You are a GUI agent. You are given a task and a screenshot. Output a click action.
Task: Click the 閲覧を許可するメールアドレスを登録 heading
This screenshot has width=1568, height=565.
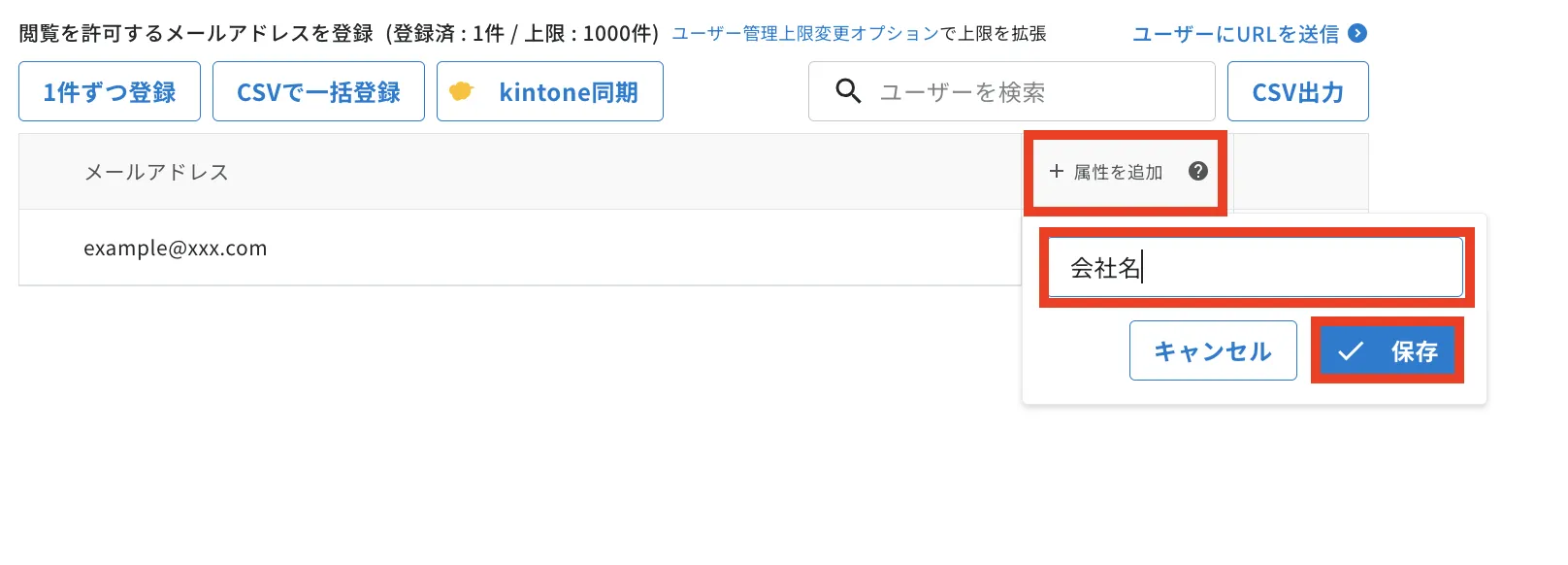point(196,34)
